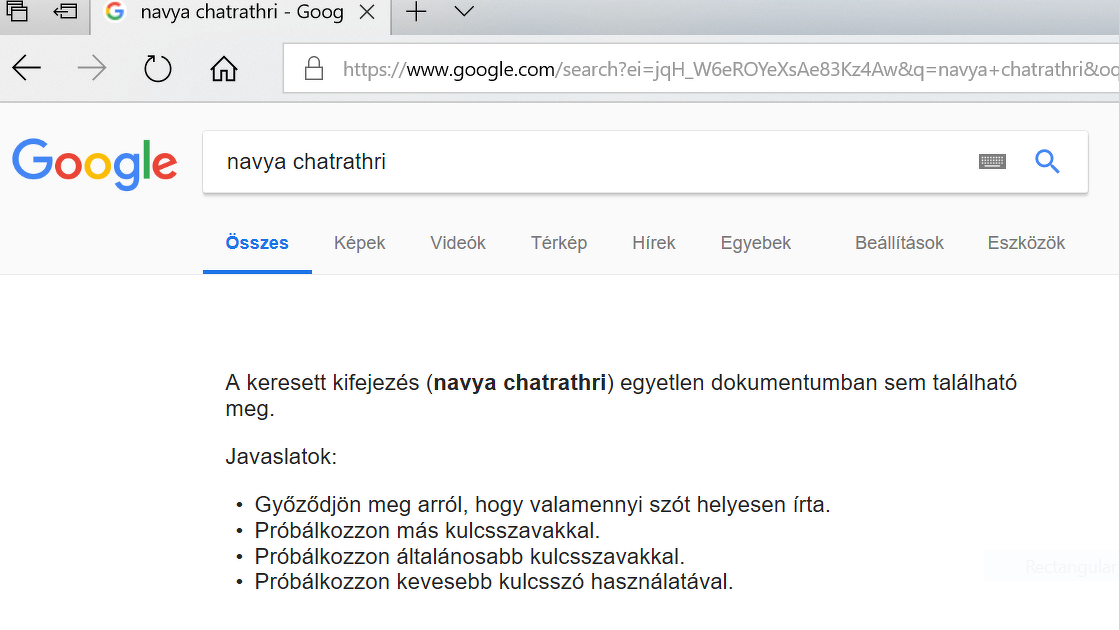This screenshot has height=630, width=1119.
Task: Click the Google logo
Action: 95,163
